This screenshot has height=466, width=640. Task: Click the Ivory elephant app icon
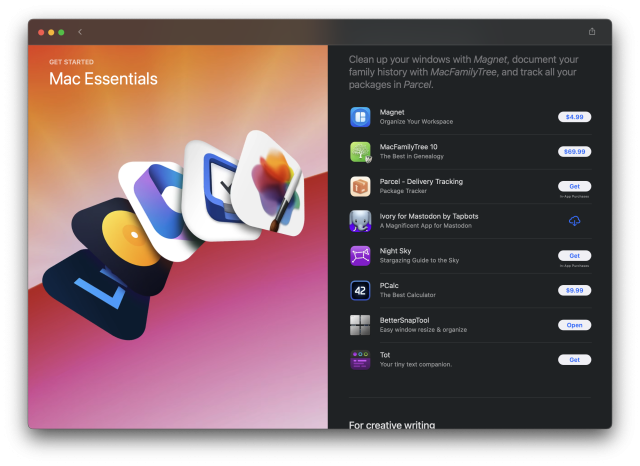coord(360,221)
